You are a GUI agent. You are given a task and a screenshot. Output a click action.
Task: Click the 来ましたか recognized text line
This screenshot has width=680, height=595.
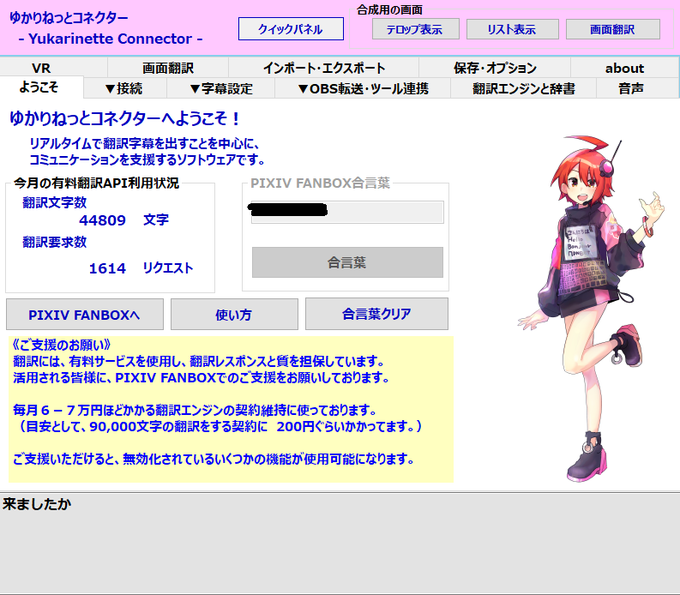37,504
